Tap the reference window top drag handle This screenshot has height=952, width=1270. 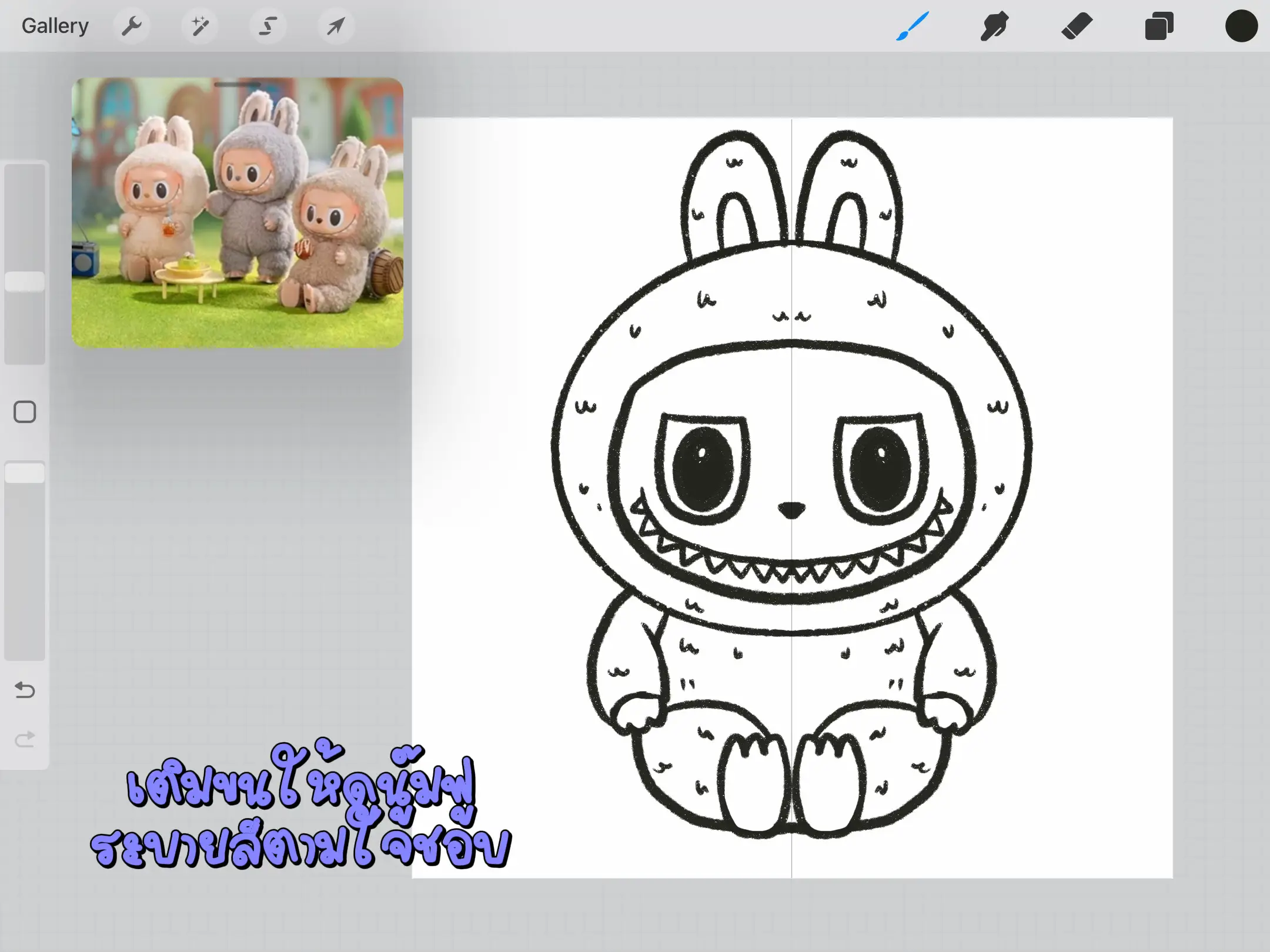238,85
